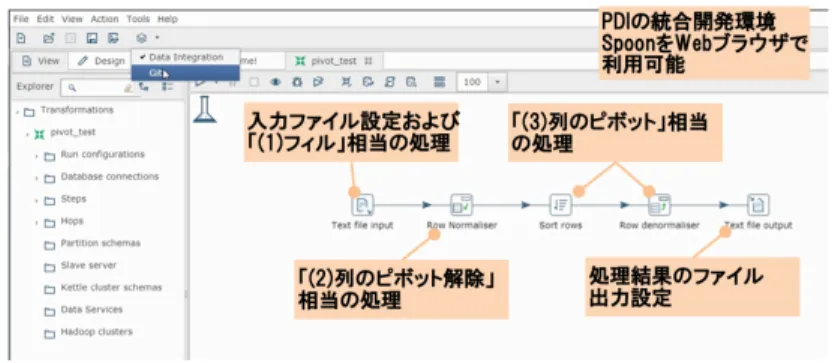
Task: Click the Save As toolbar icon
Action: click(x=113, y=38)
